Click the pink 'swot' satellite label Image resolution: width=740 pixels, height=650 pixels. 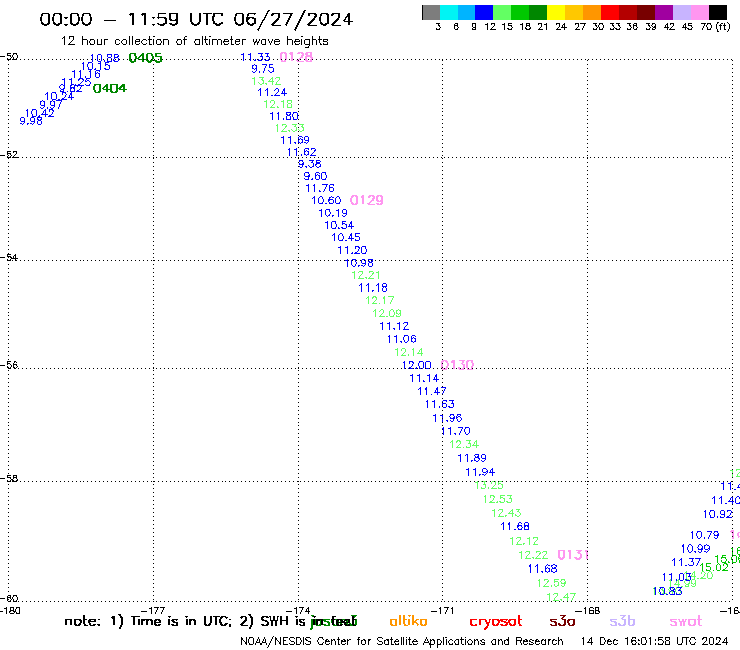click(x=685, y=622)
